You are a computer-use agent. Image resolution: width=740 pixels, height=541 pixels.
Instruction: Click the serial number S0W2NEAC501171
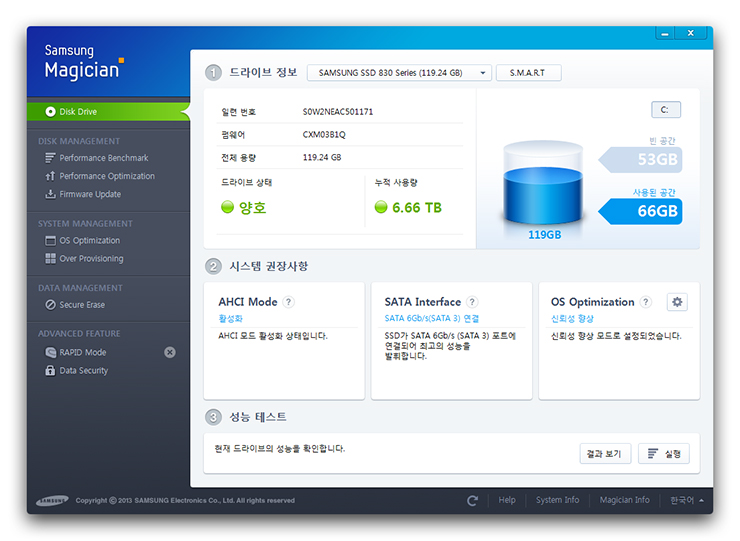tap(337, 112)
